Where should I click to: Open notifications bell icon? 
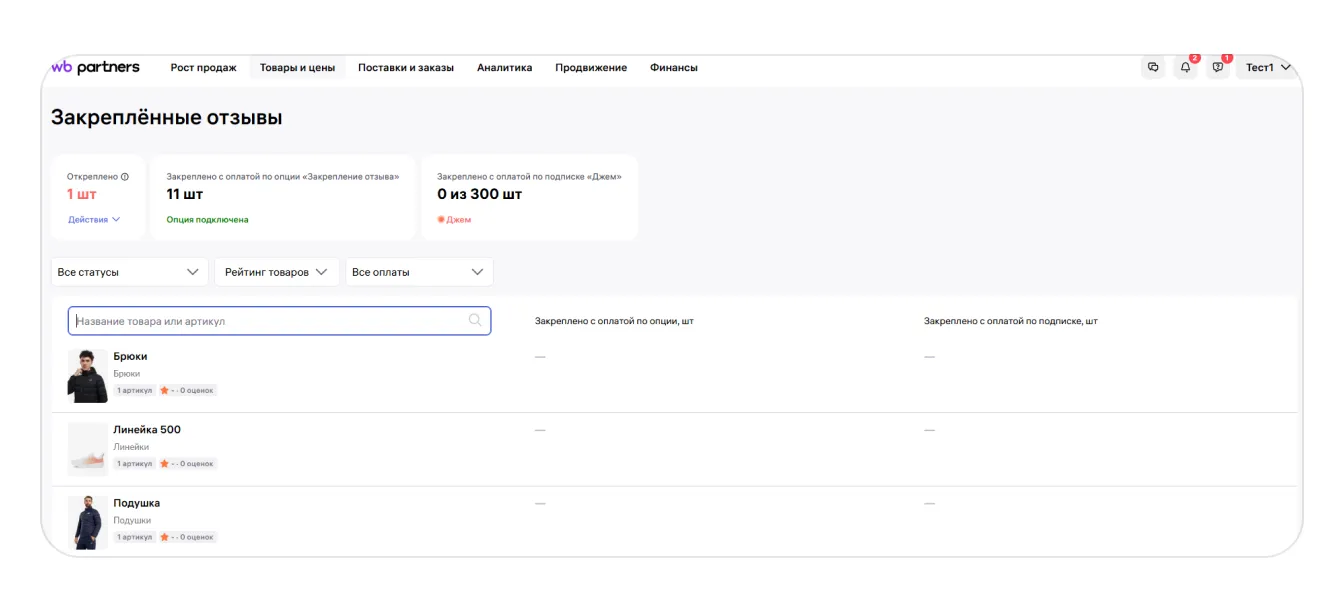click(1185, 67)
